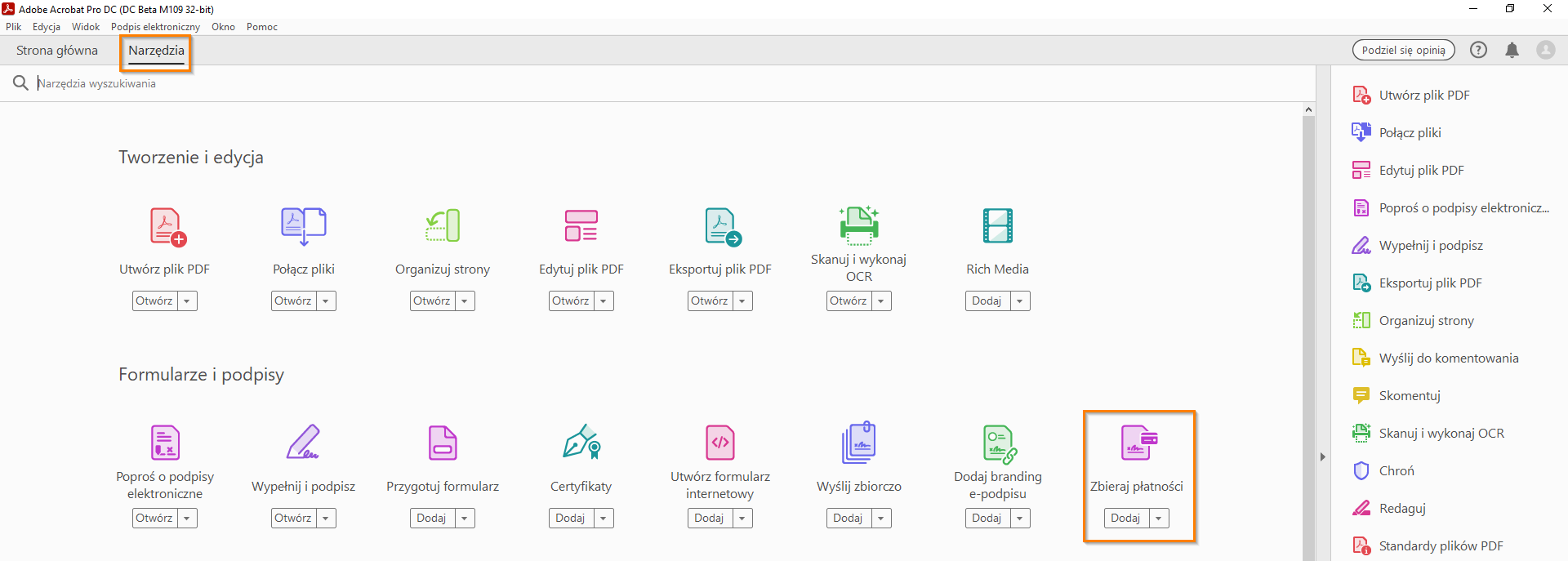Viewport: 1568px width, 561px height.
Task: Click the search magnifier icon
Action: point(20,83)
